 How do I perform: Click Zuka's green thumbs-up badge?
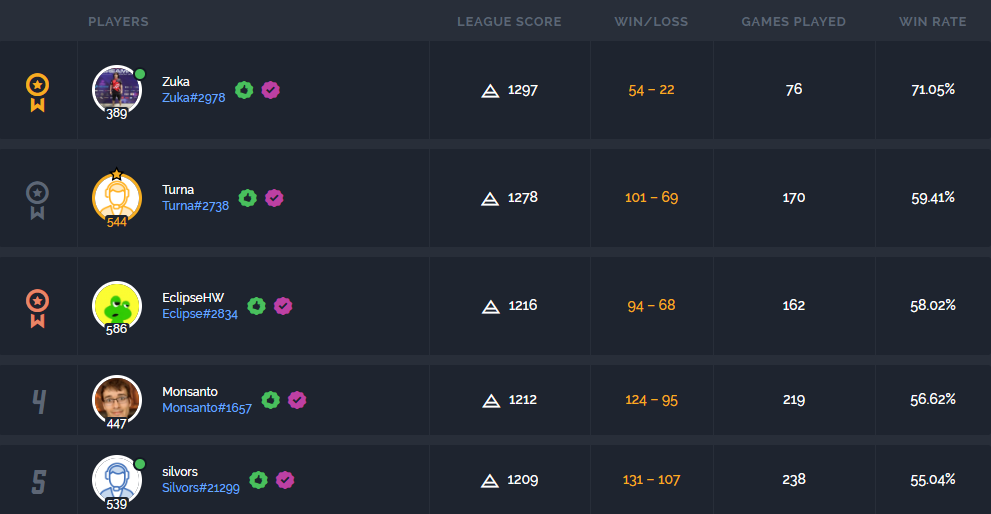pos(244,90)
